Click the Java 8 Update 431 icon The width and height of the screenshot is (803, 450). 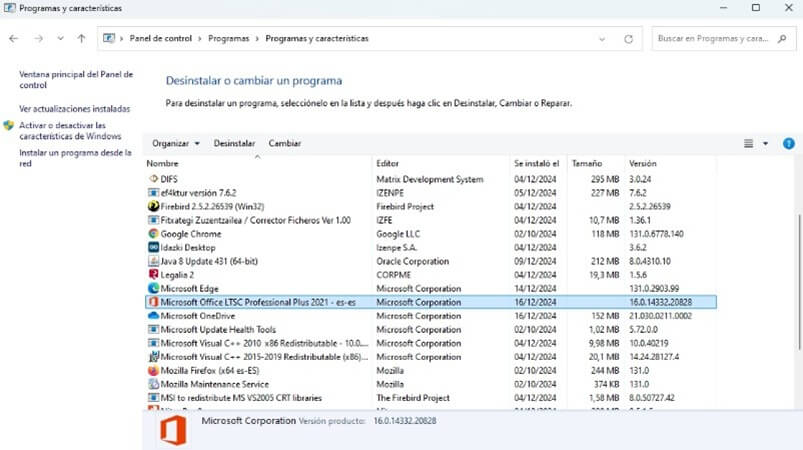click(x=153, y=261)
